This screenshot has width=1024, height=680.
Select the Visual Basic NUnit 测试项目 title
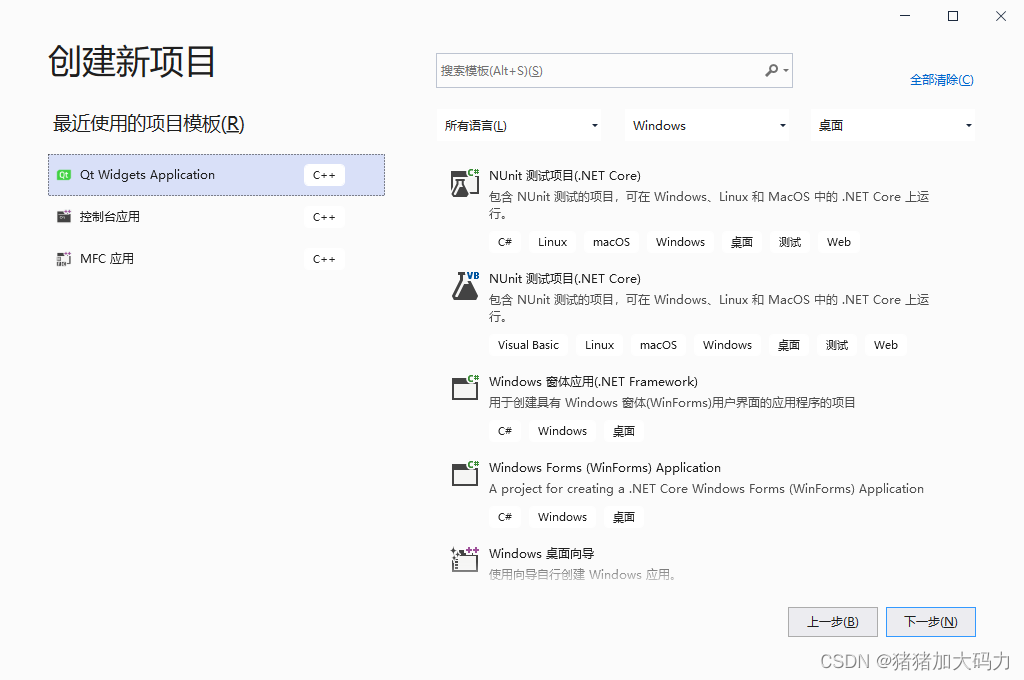[x=565, y=279]
